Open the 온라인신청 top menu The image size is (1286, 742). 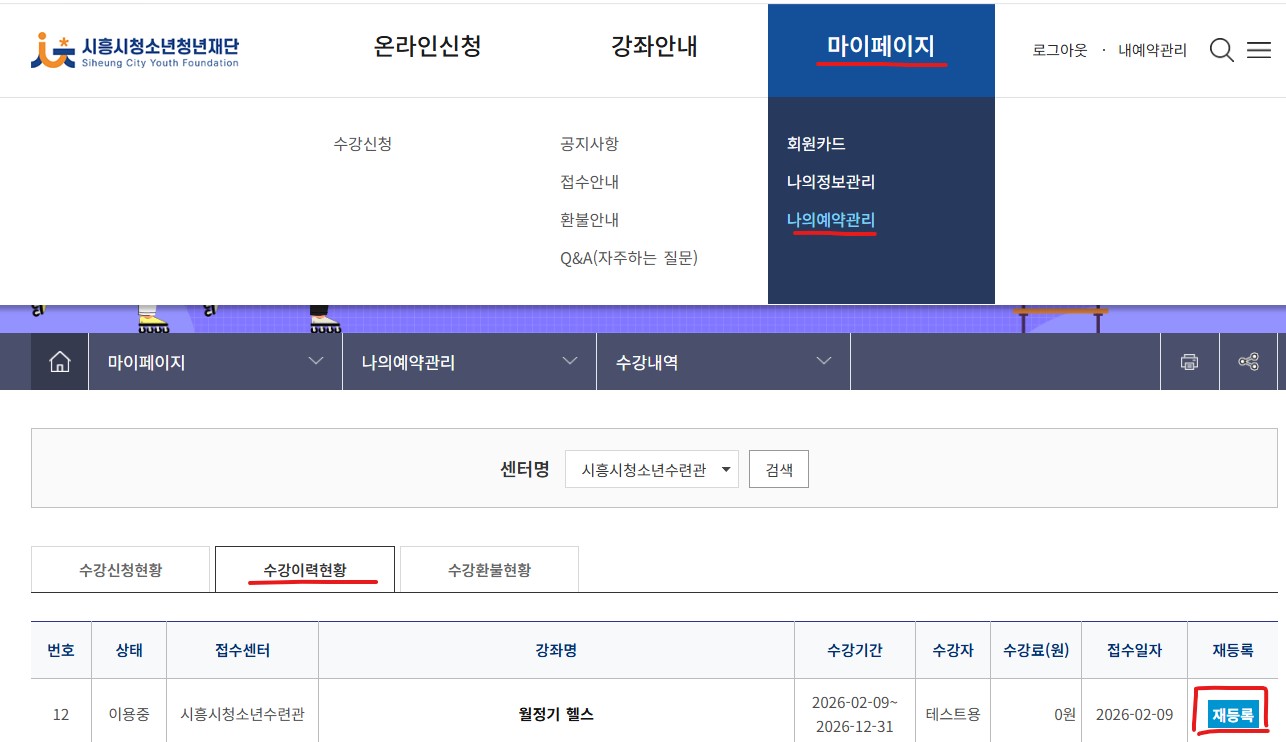click(x=427, y=46)
